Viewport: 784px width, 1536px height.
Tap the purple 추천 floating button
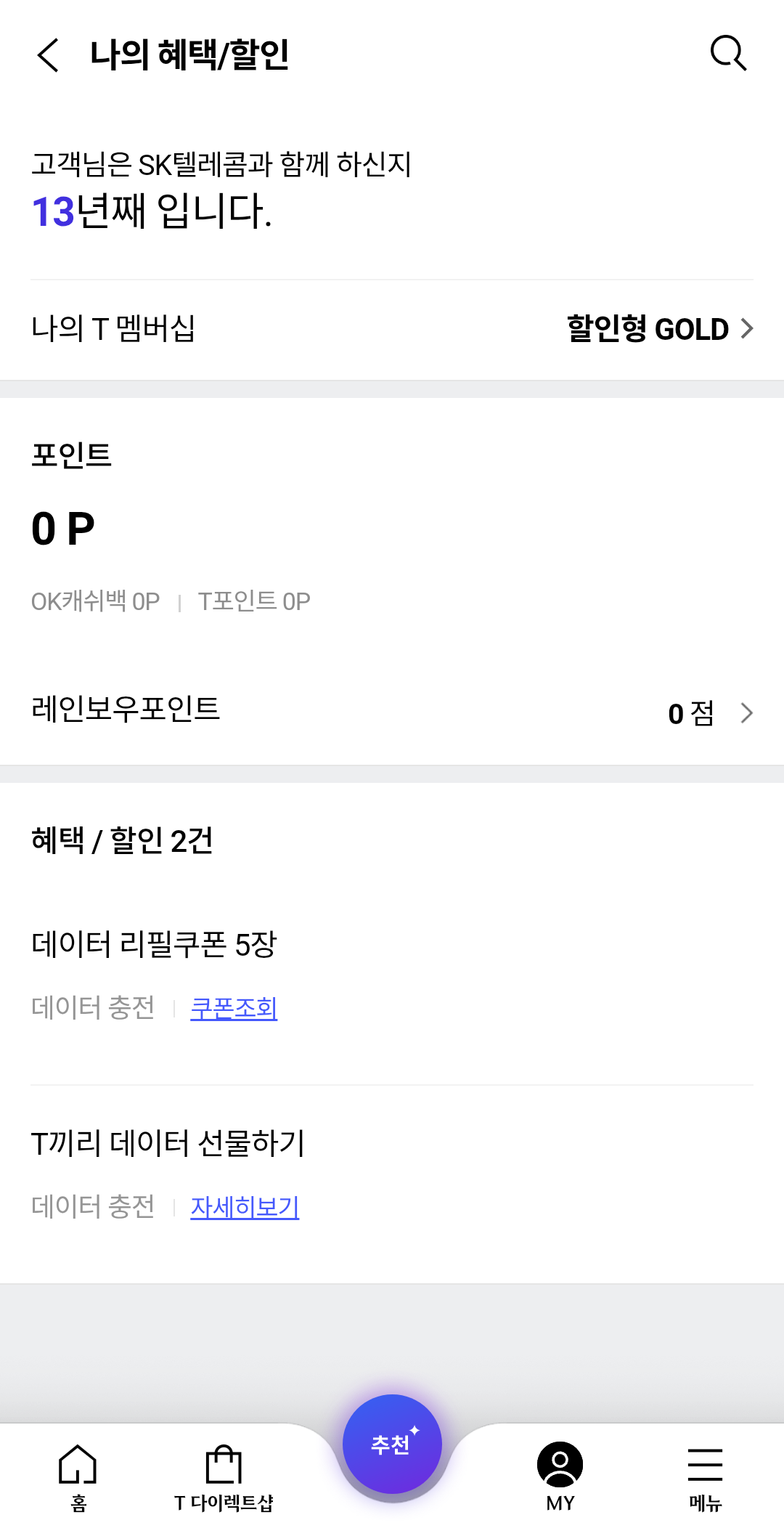point(392,1444)
